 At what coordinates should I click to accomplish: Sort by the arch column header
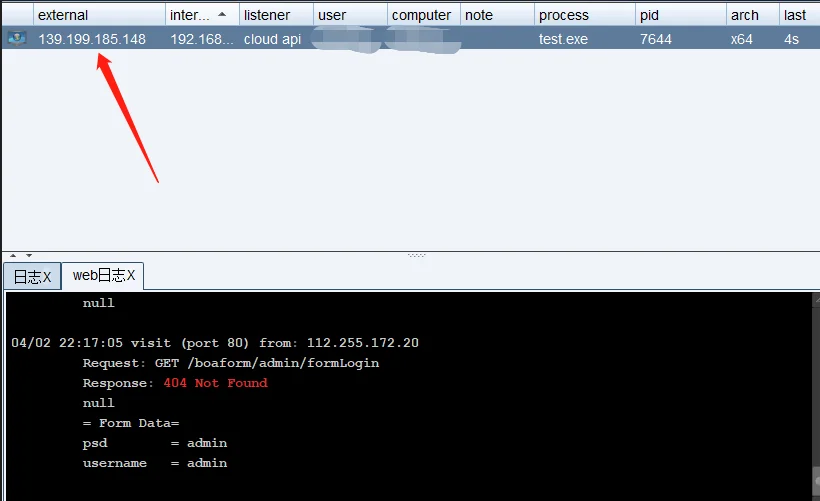(x=753, y=15)
